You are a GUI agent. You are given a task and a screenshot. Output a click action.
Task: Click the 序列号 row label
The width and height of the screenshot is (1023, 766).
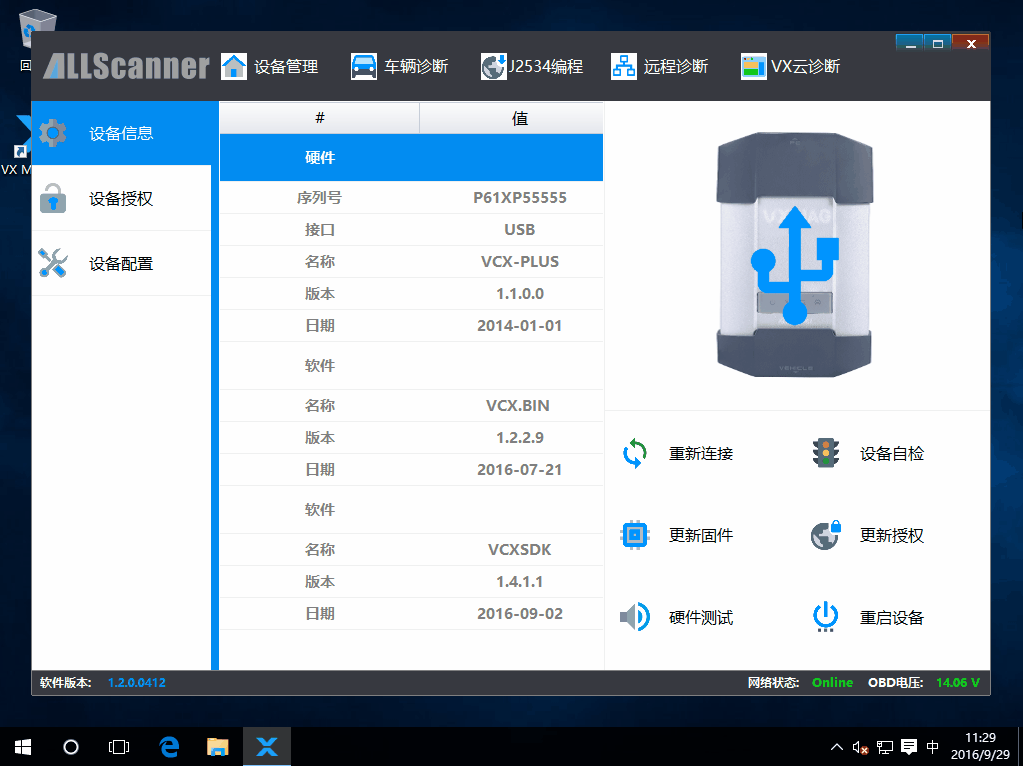(x=320, y=198)
